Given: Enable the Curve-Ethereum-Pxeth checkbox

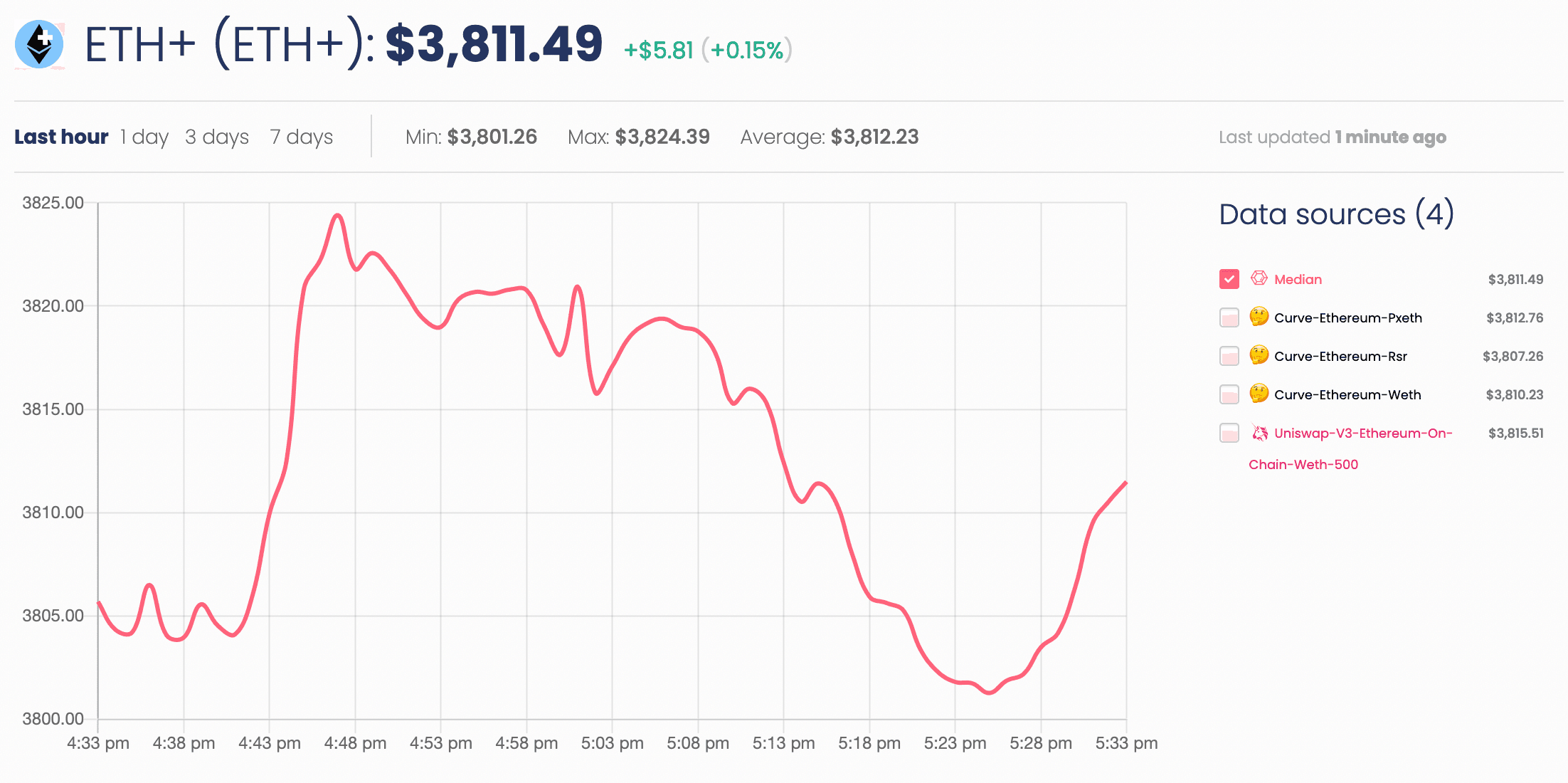Looking at the screenshot, I should pos(1229,317).
